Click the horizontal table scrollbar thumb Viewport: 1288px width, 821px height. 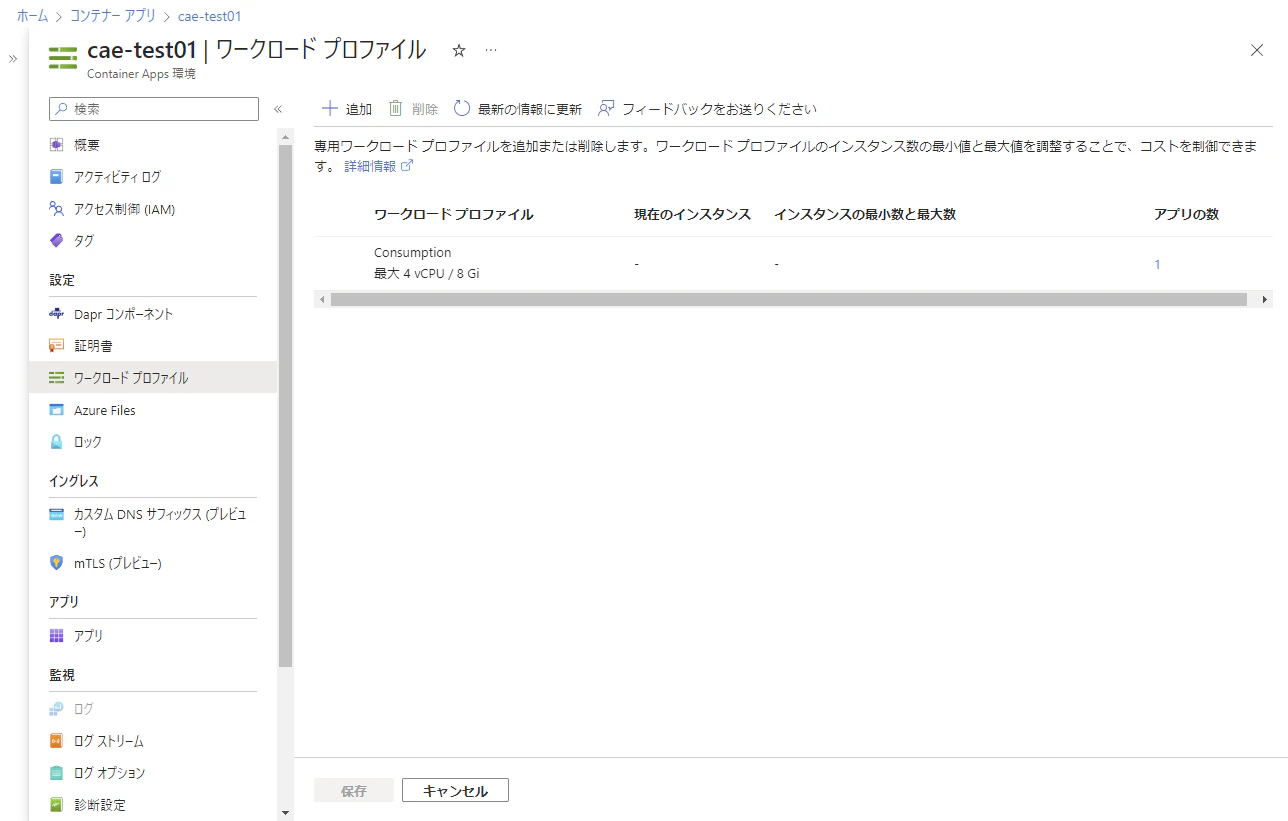point(788,299)
